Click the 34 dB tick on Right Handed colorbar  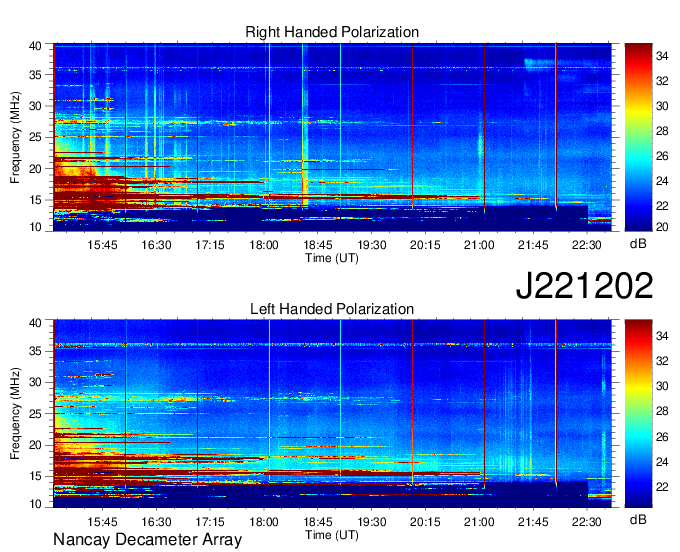point(662,56)
